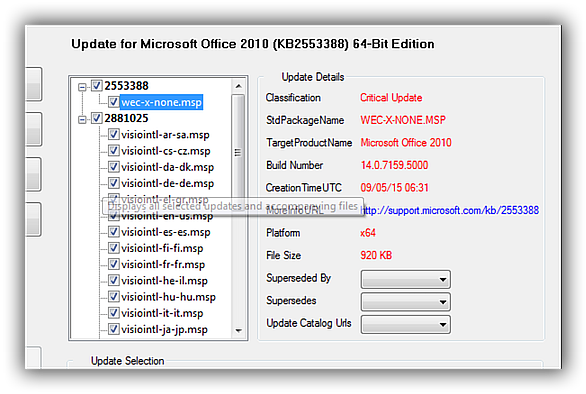Toggle the visiointl-de-de.msp checkbox

point(114,183)
